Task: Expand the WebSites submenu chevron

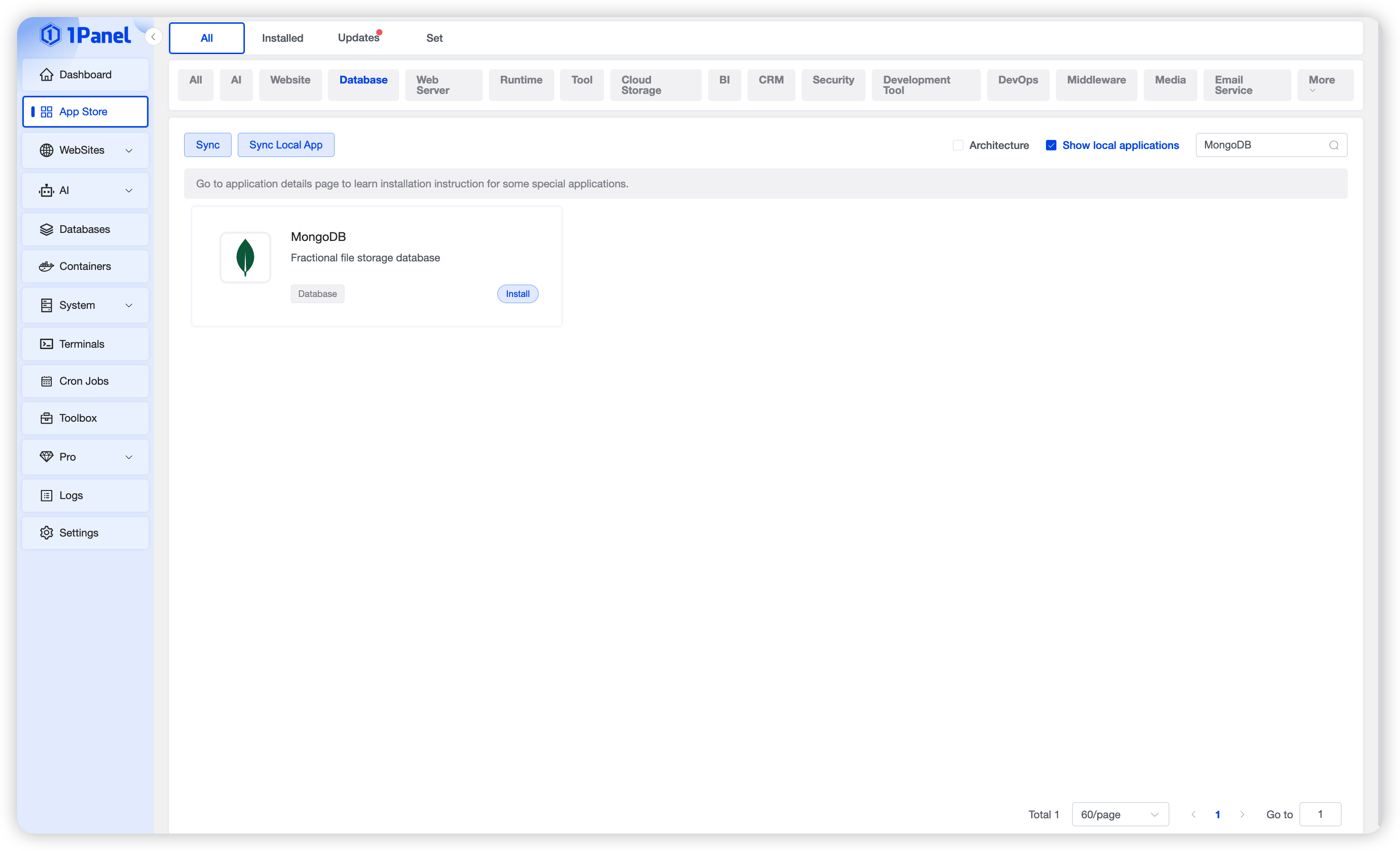Action: pyautogui.click(x=129, y=150)
